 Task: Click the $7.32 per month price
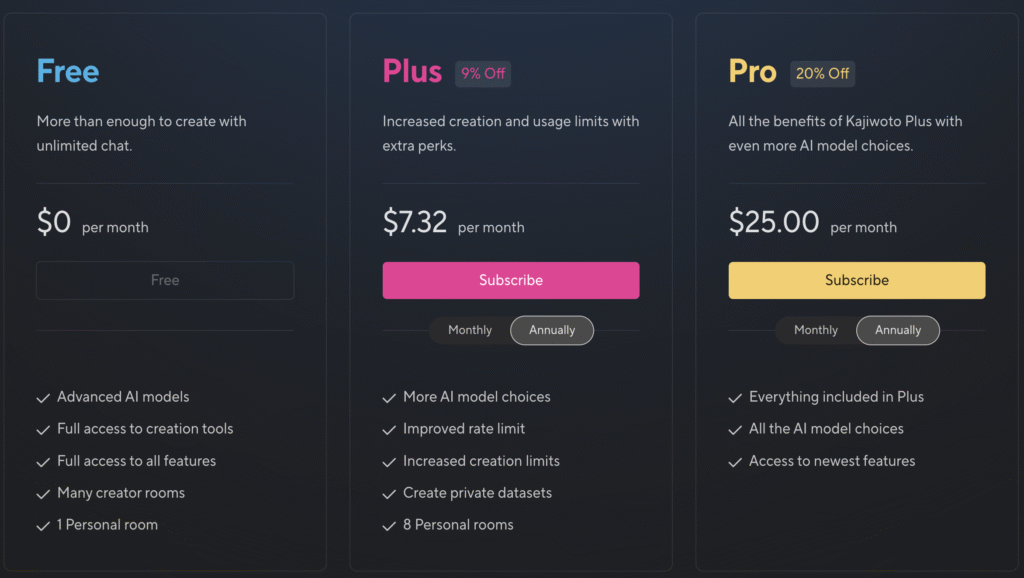[453, 222]
